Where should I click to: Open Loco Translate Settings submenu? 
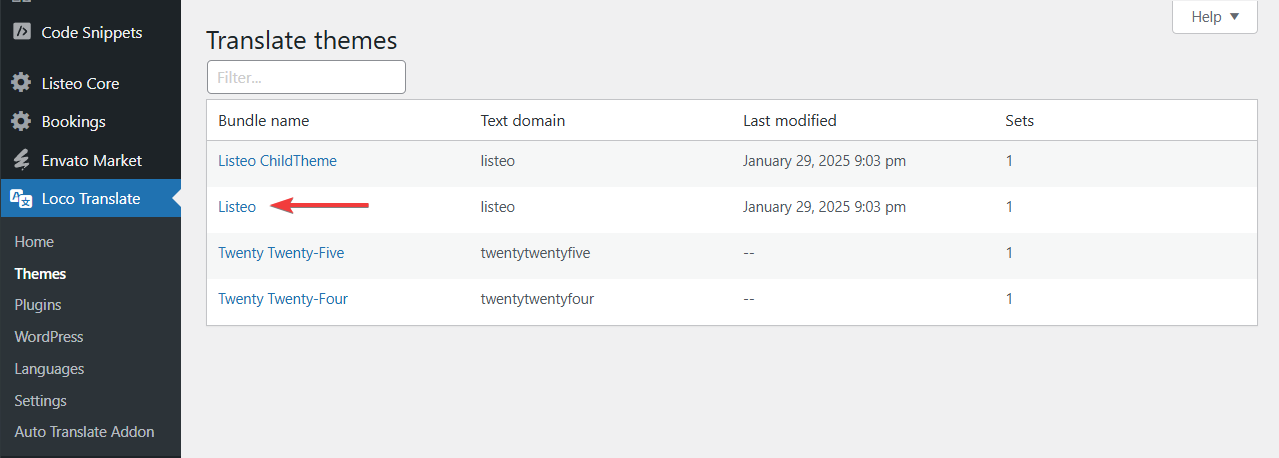click(x=40, y=401)
